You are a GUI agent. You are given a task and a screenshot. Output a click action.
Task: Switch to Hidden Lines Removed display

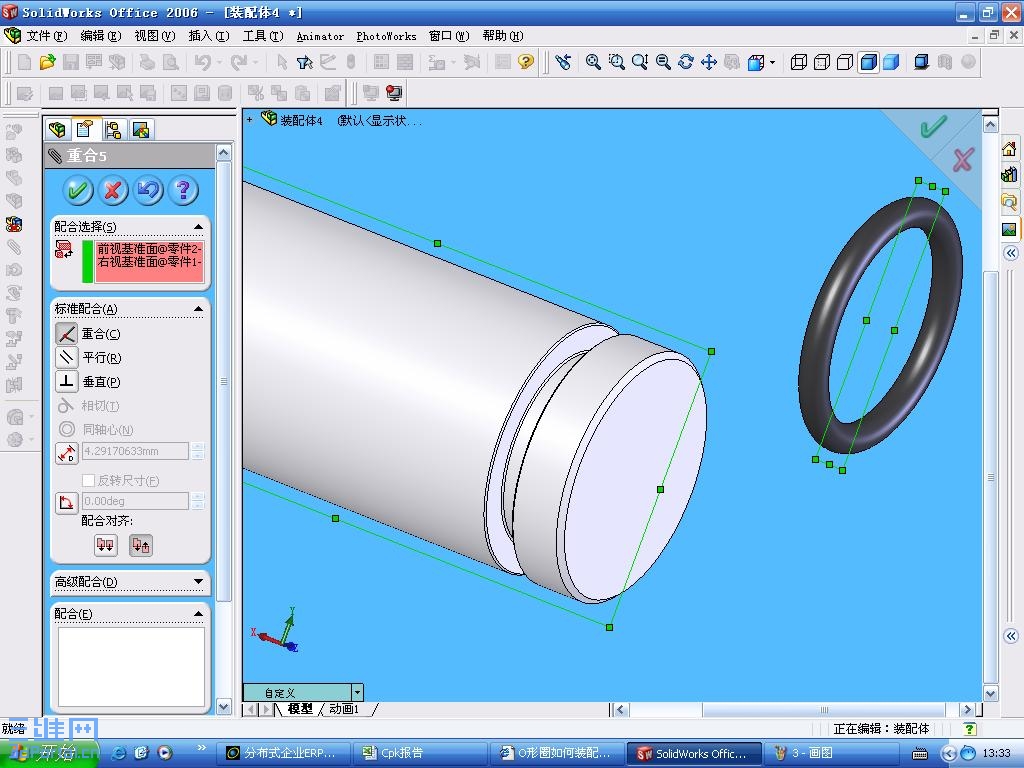845,62
